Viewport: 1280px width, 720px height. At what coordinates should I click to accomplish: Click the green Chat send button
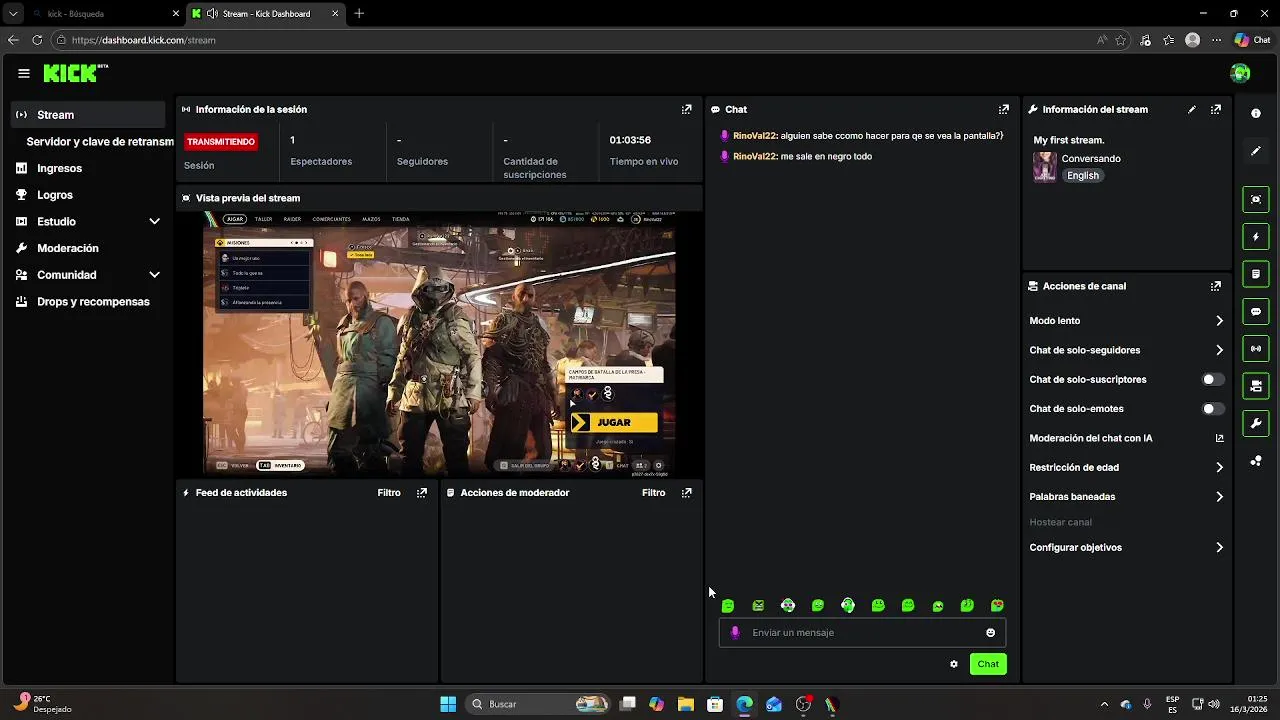tap(988, 664)
